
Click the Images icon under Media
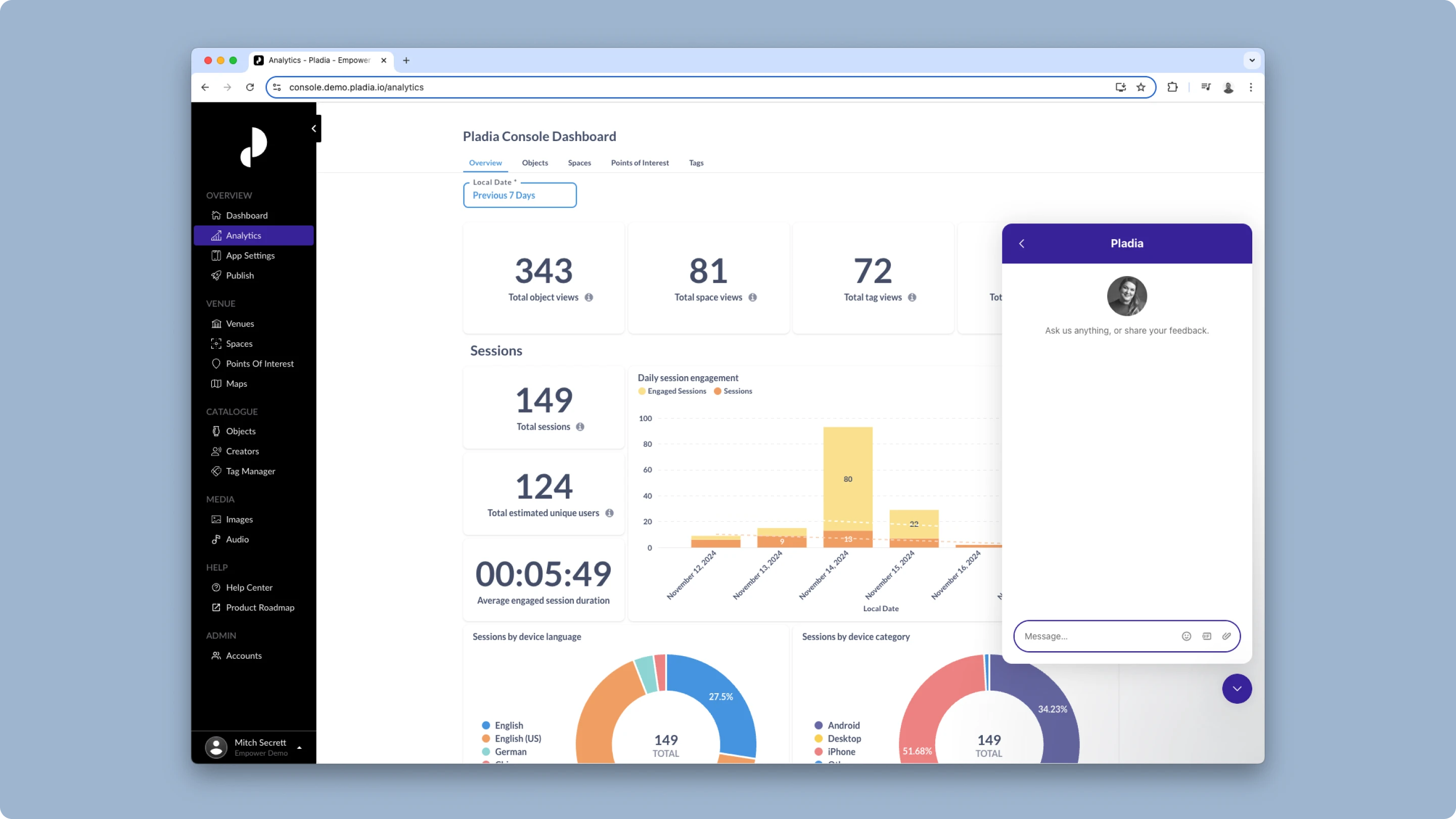point(216,519)
